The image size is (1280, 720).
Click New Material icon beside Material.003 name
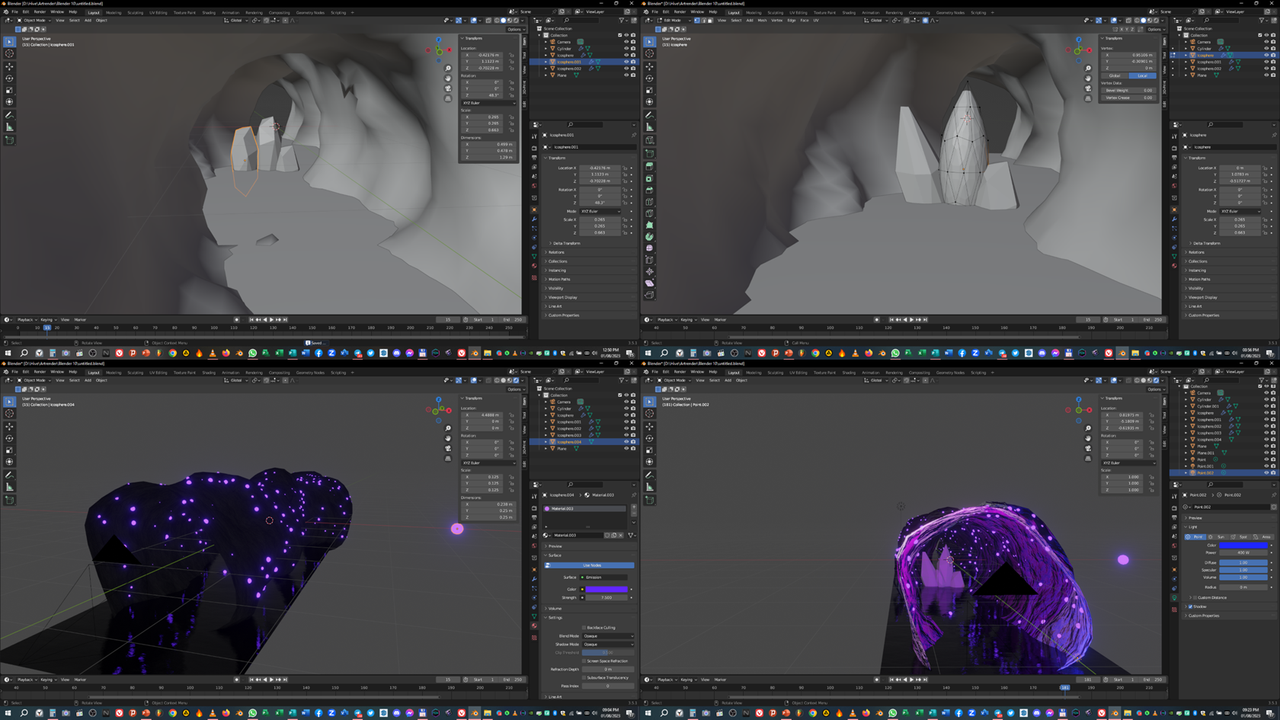tap(614, 535)
